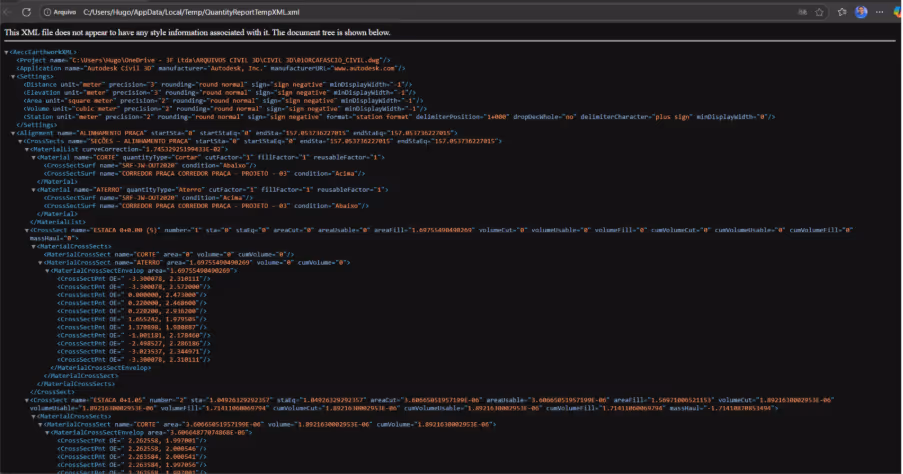Open the Arquivo file info indicator
903x474 pixels.
60,12
